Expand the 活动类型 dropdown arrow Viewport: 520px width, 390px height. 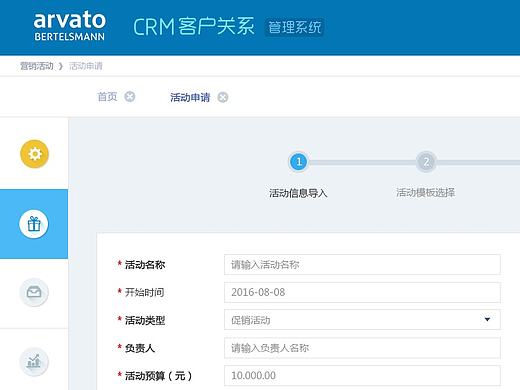[x=487, y=319]
